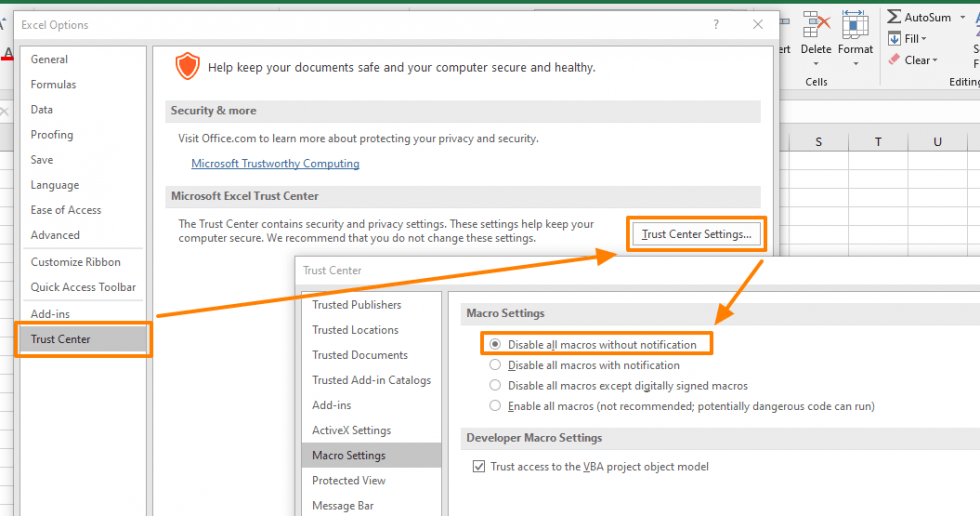Select Disable all macros without notification
980x516 pixels.
495,344
